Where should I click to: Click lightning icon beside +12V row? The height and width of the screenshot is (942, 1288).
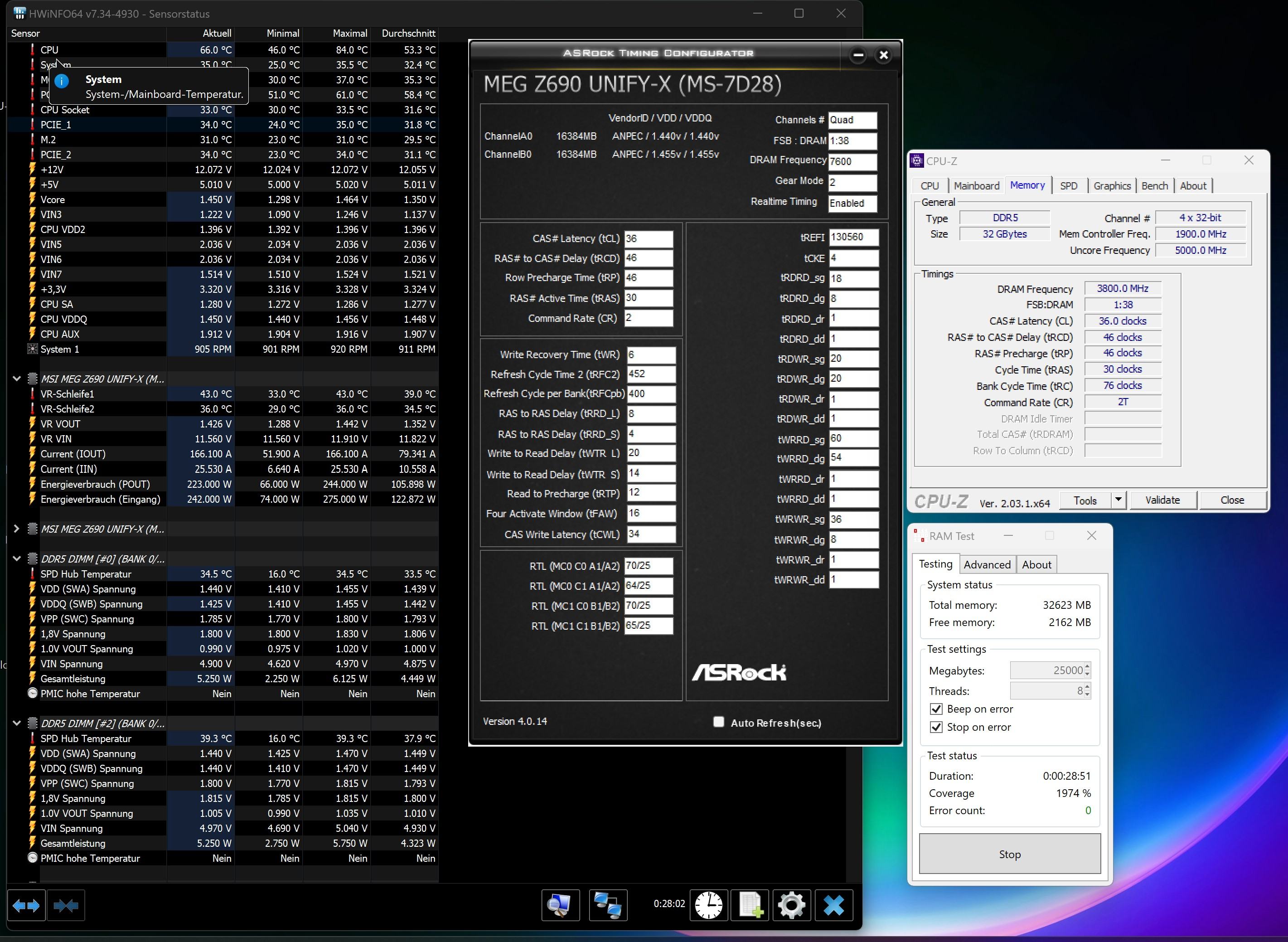[x=33, y=170]
